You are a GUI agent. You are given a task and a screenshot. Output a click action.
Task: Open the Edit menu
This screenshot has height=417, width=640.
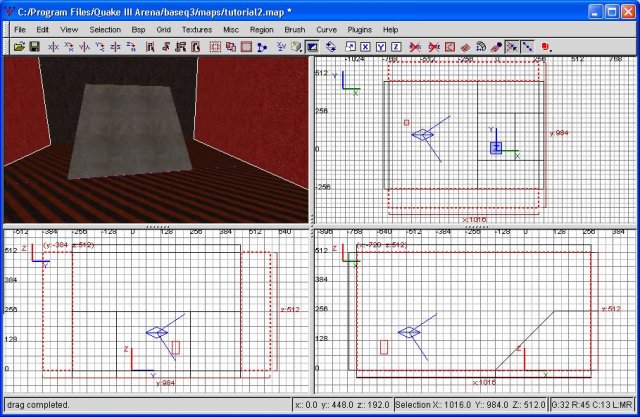click(x=42, y=30)
